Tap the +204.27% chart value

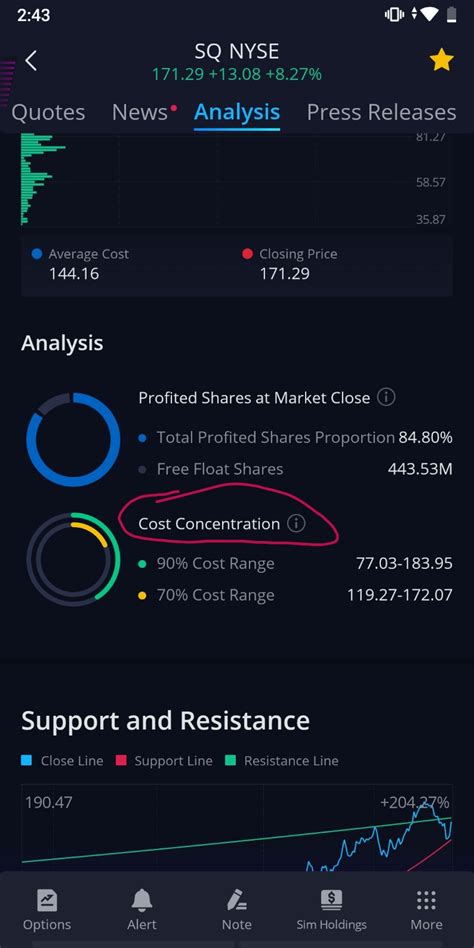pos(415,803)
